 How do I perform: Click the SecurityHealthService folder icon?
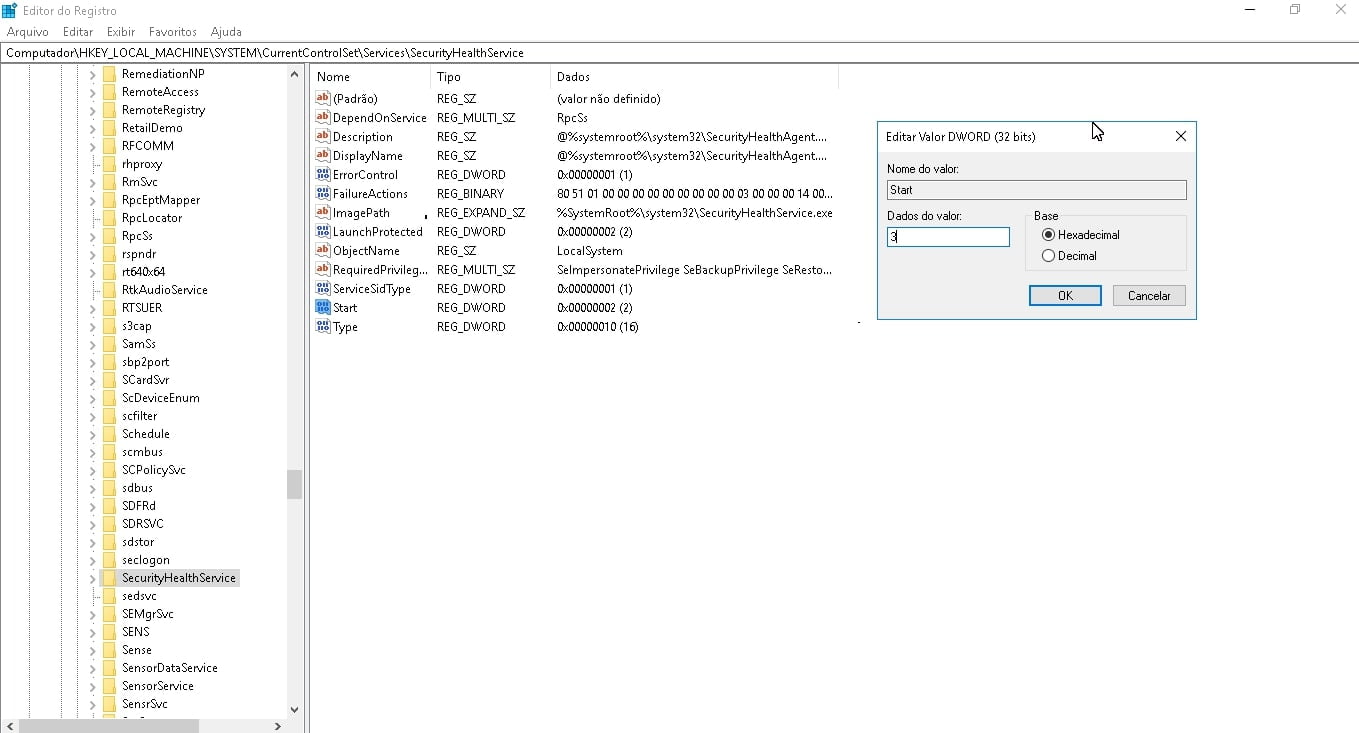pyautogui.click(x=109, y=578)
